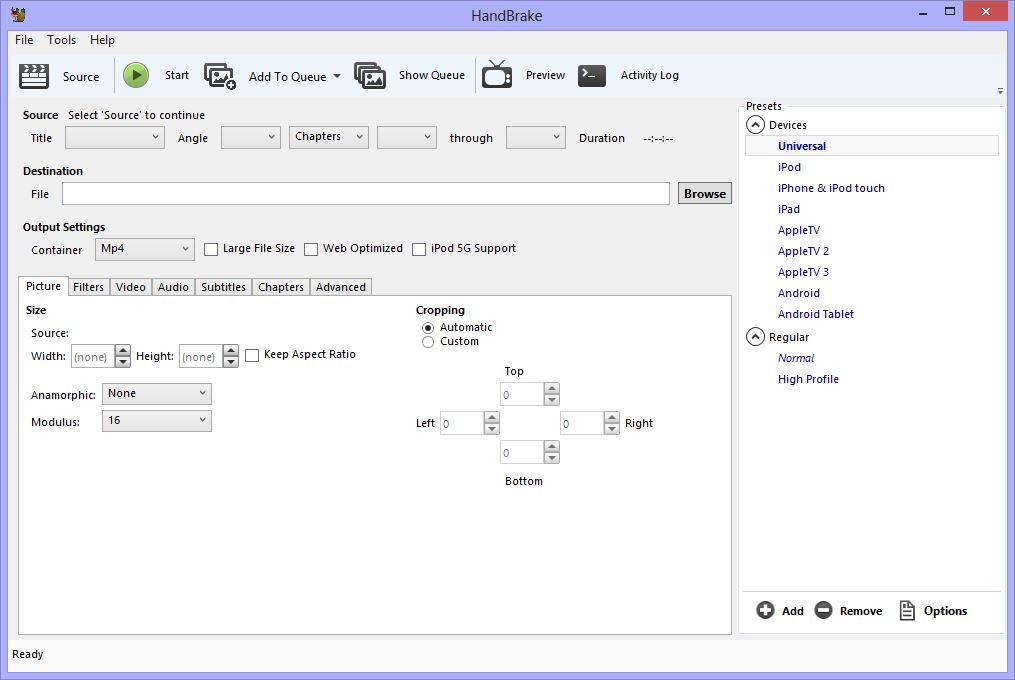Viewport: 1015px width, 680px height.
Task: Open the Preview window
Action: pos(524,75)
